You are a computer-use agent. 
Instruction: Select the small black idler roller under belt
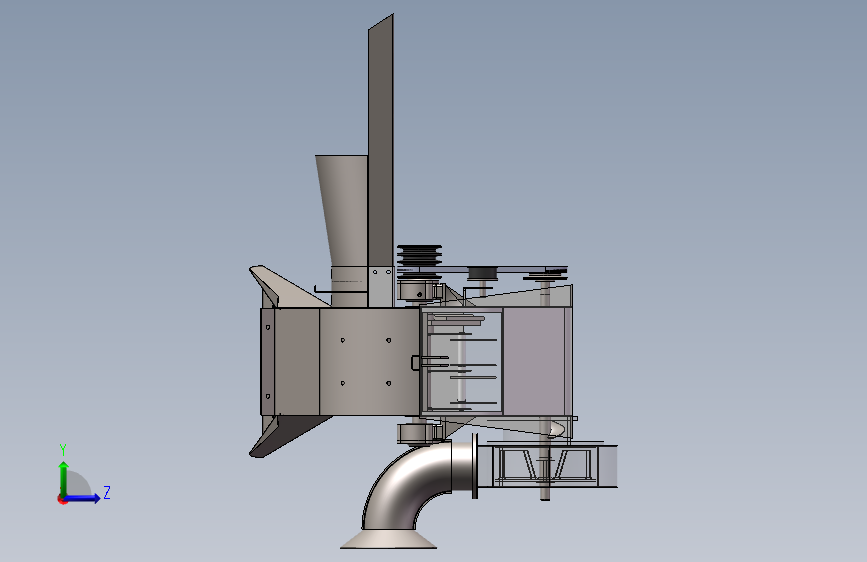coord(482,273)
